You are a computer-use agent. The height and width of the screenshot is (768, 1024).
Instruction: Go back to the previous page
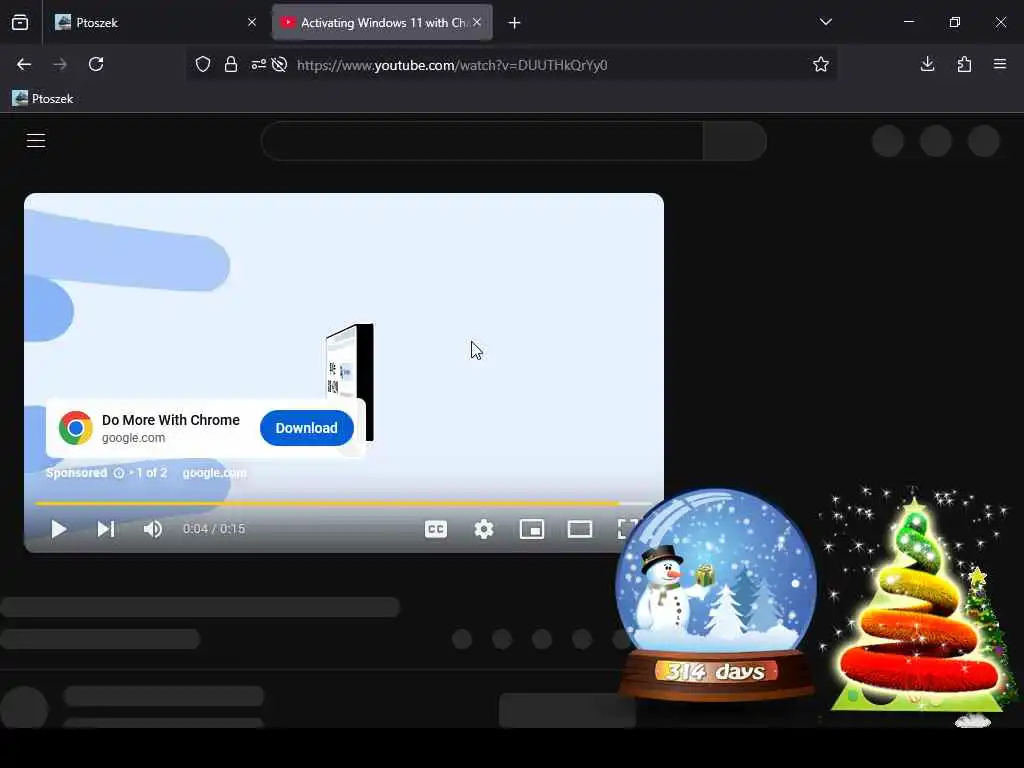pos(24,64)
